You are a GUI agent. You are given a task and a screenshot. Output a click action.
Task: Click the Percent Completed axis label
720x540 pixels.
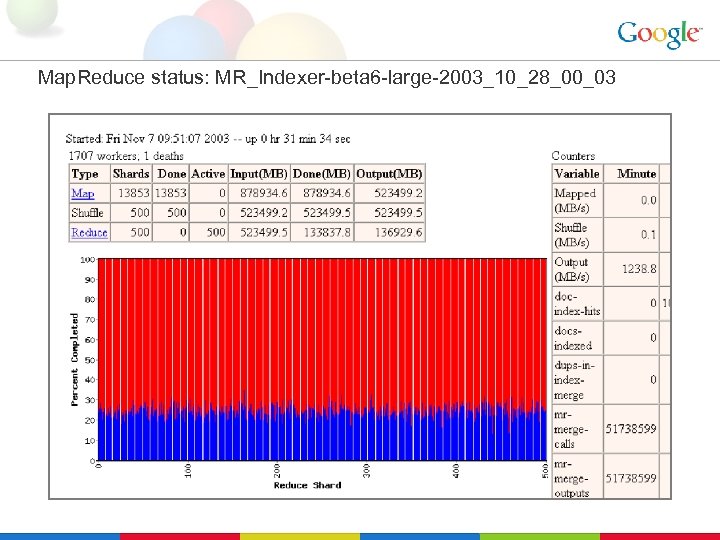coord(74,360)
